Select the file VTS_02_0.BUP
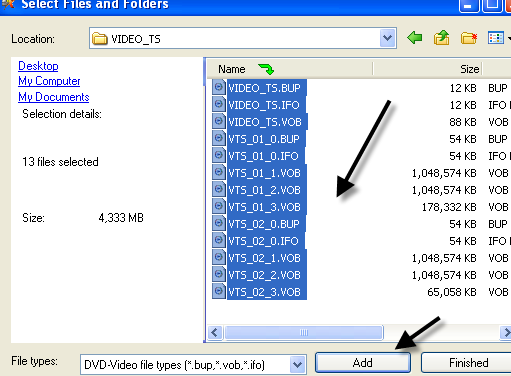511x376 pixels. 266,224
